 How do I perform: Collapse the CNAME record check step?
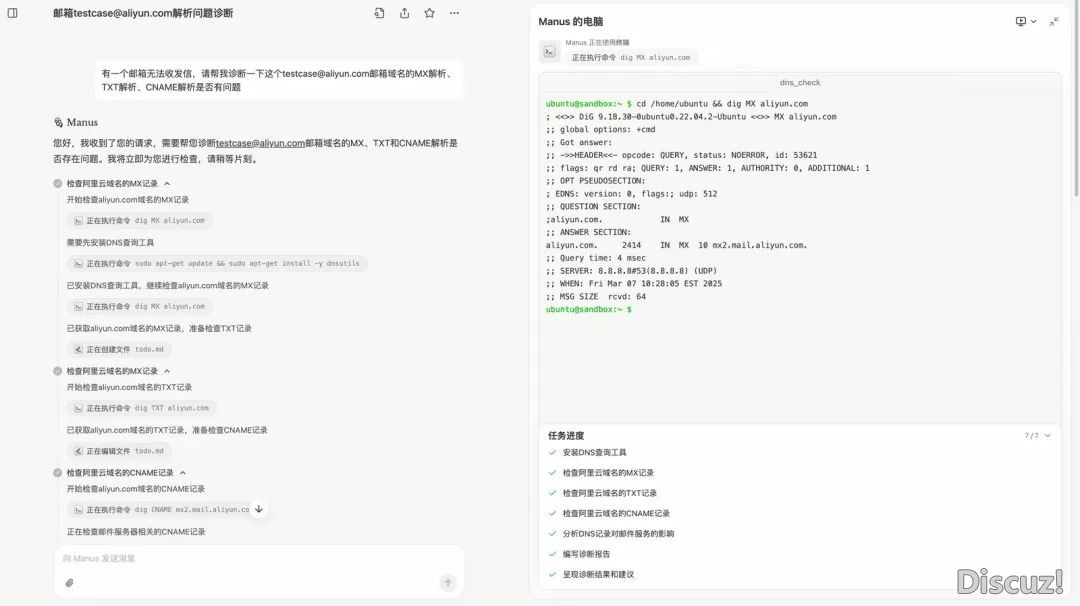click(183, 472)
